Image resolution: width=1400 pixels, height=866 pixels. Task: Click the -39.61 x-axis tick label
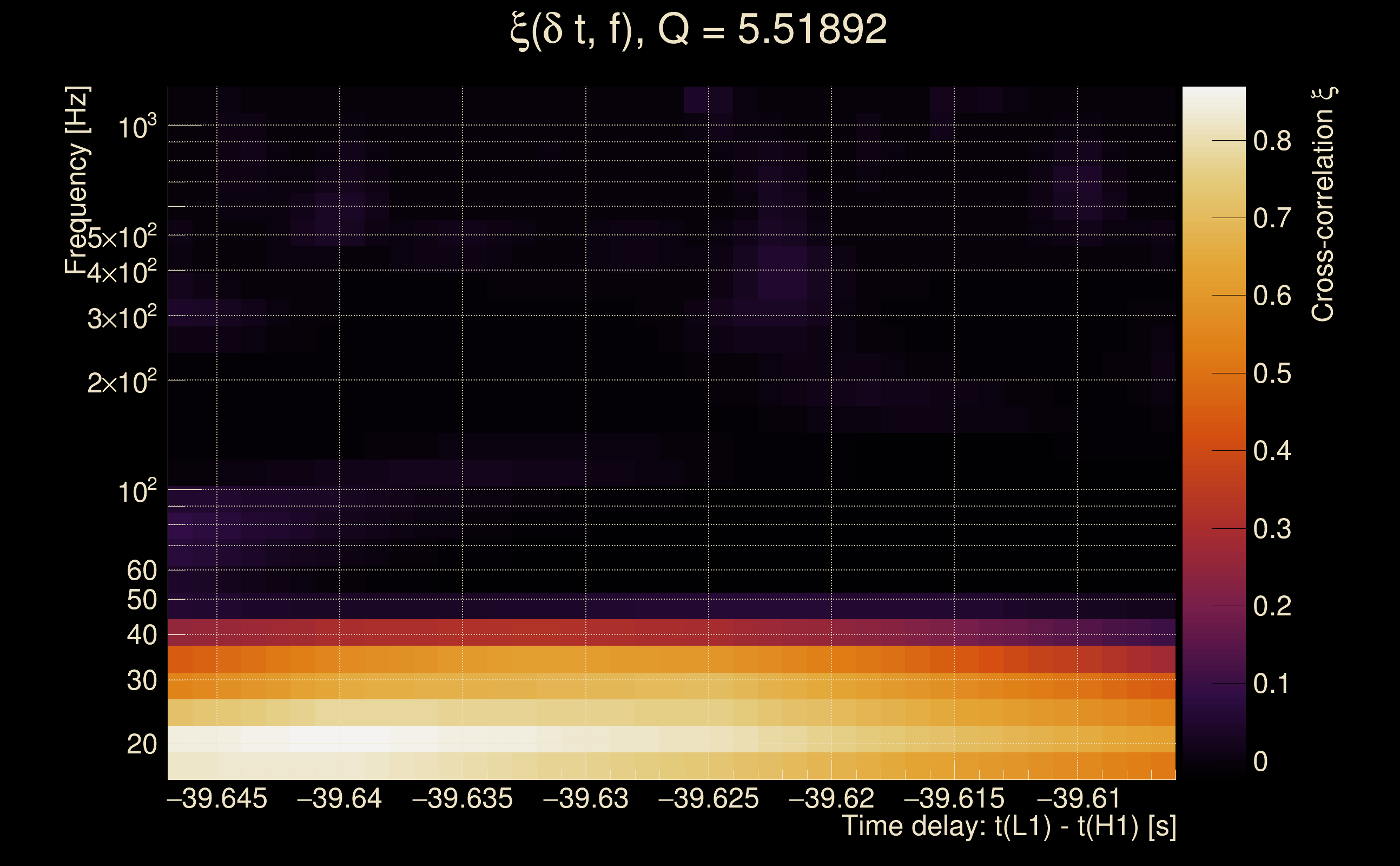[x=1078, y=799]
